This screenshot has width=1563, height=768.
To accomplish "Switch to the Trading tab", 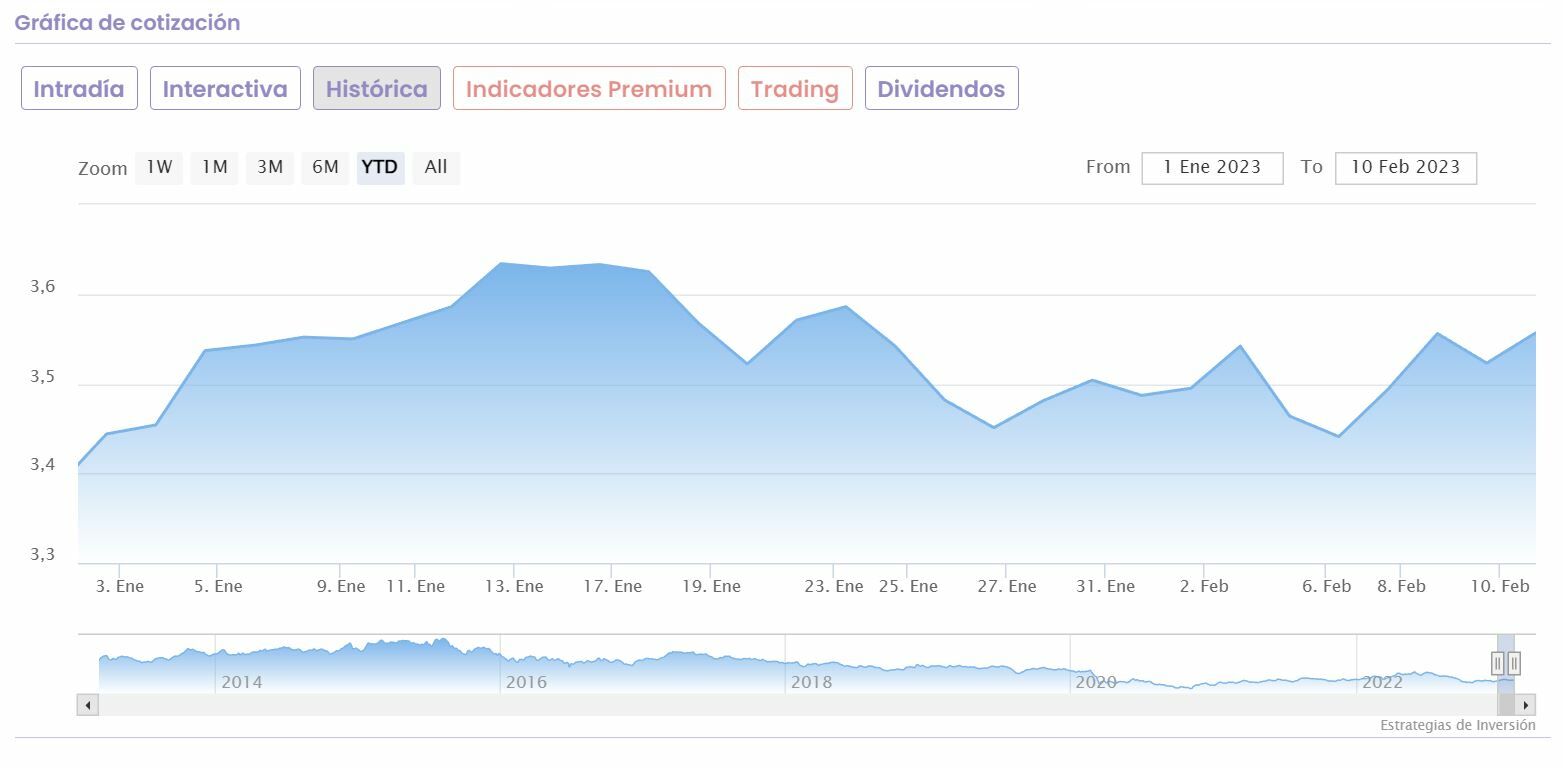I will (795, 88).
